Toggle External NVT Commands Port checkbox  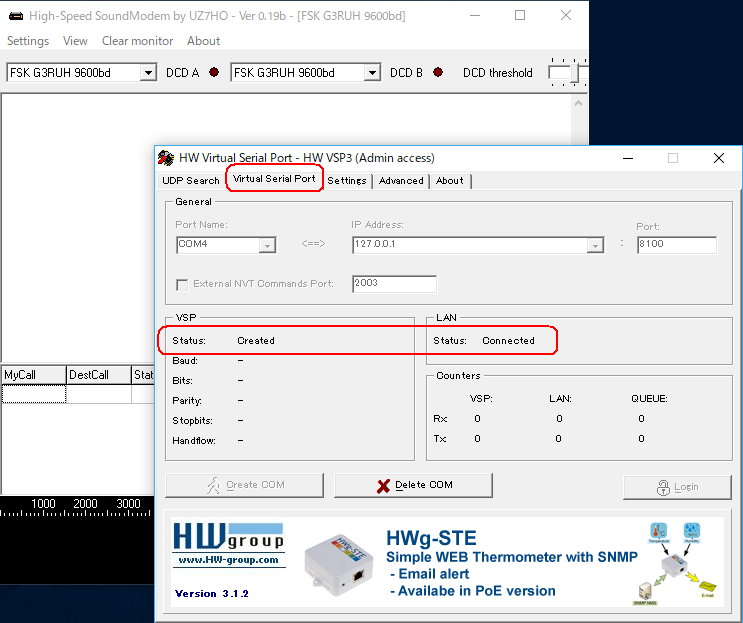182,284
